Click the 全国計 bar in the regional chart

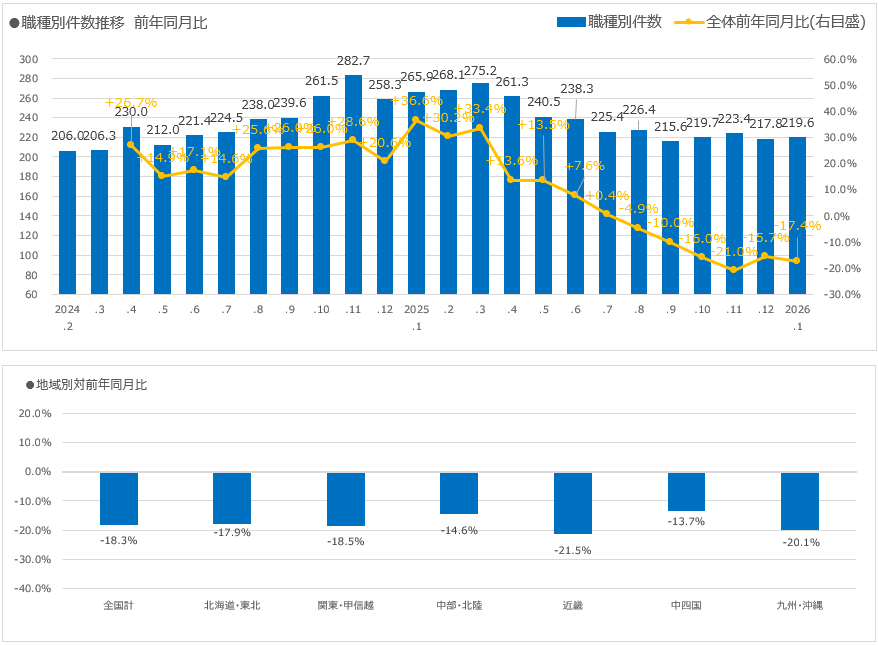point(119,498)
